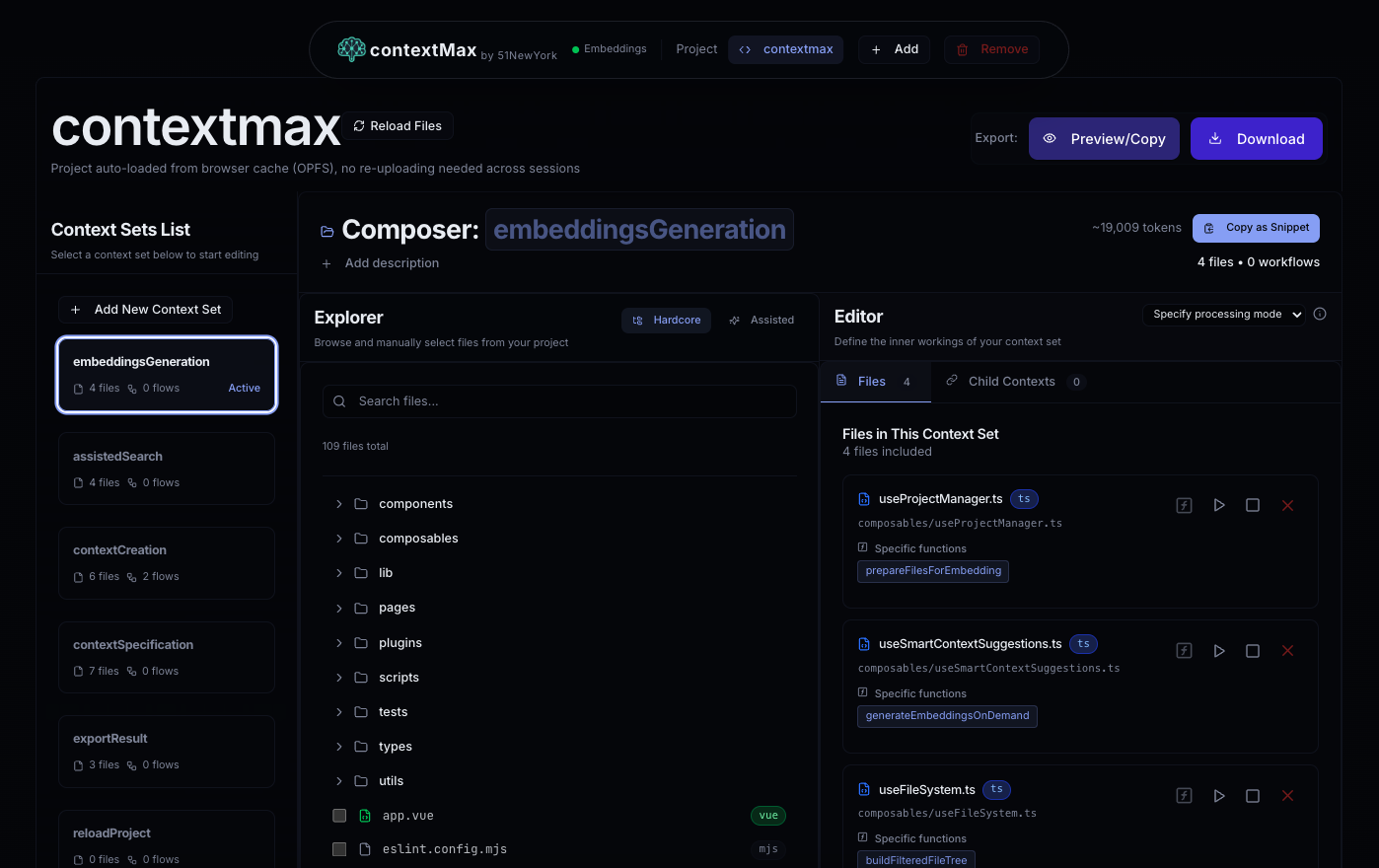Click the function icon for useProjectManager.ts
Image resolution: width=1379 pixels, height=868 pixels.
pos(1185,505)
